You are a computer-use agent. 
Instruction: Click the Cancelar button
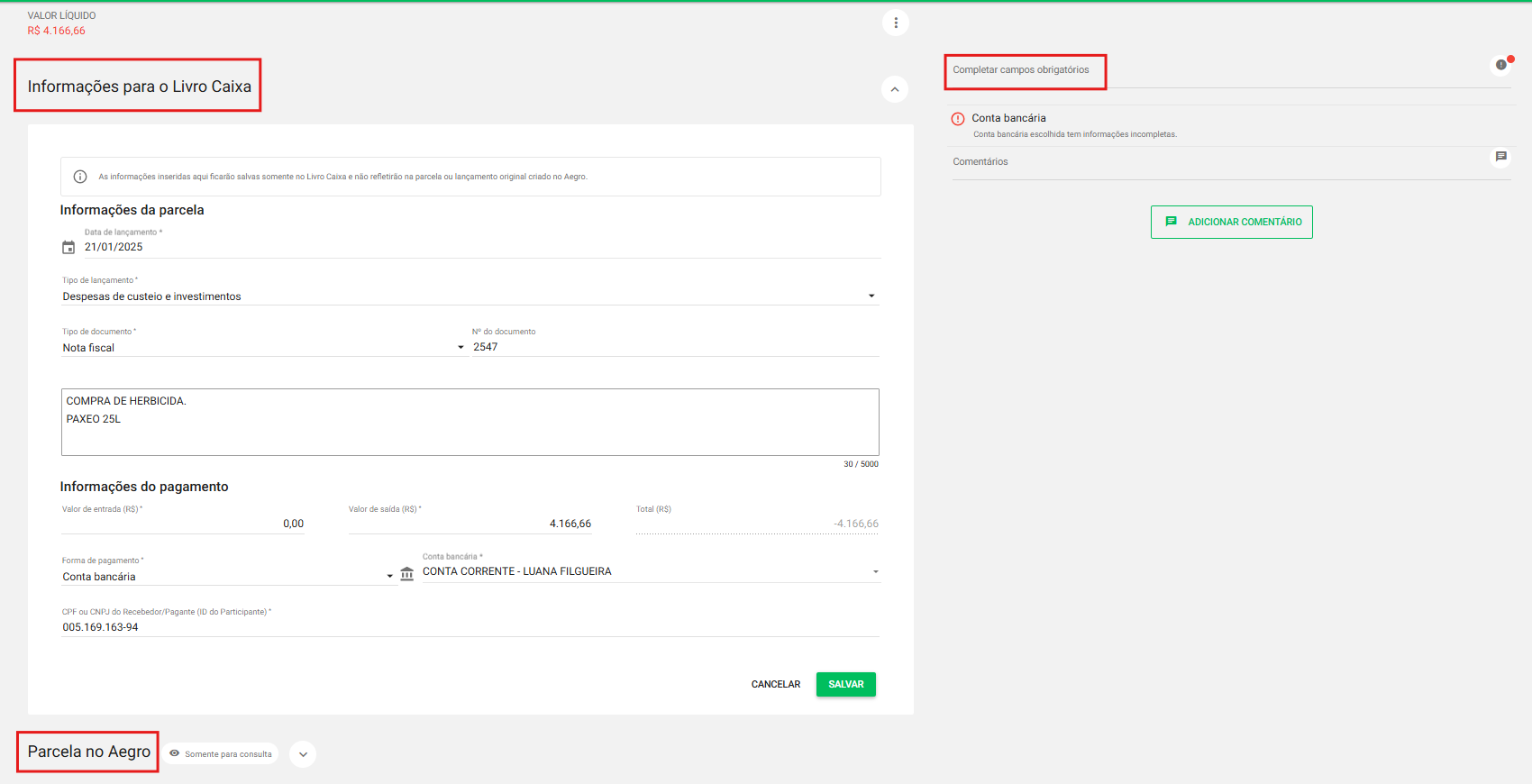pyautogui.click(x=775, y=685)
